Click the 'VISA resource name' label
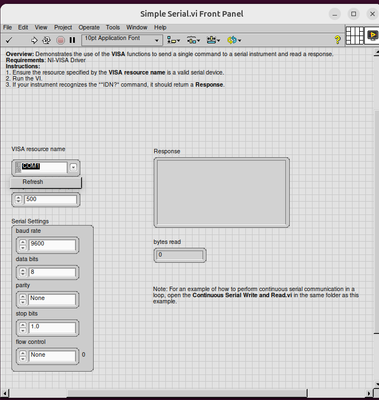 click(38, 149)
